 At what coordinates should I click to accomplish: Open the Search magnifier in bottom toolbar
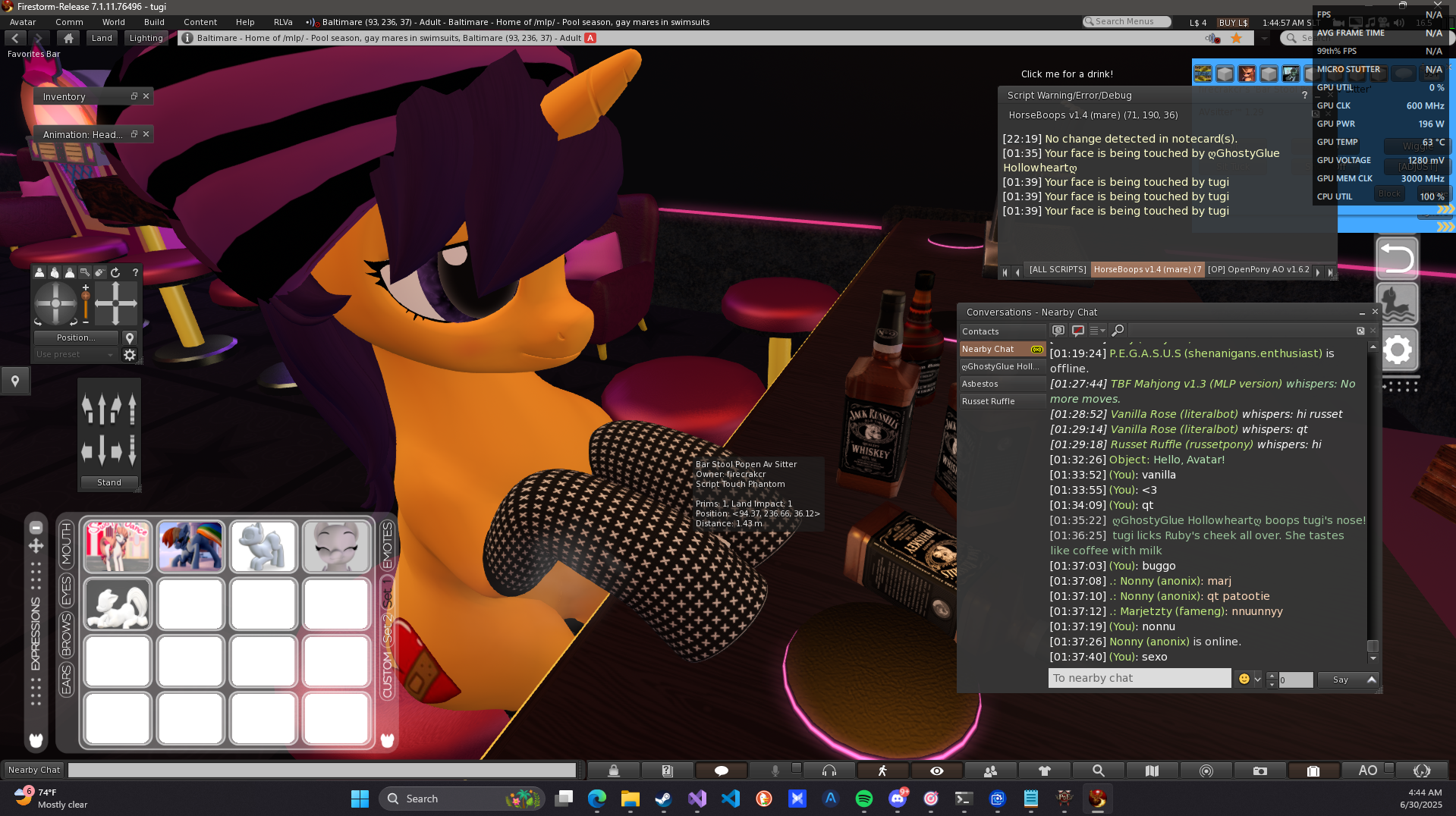click(x=1098, y=770)
